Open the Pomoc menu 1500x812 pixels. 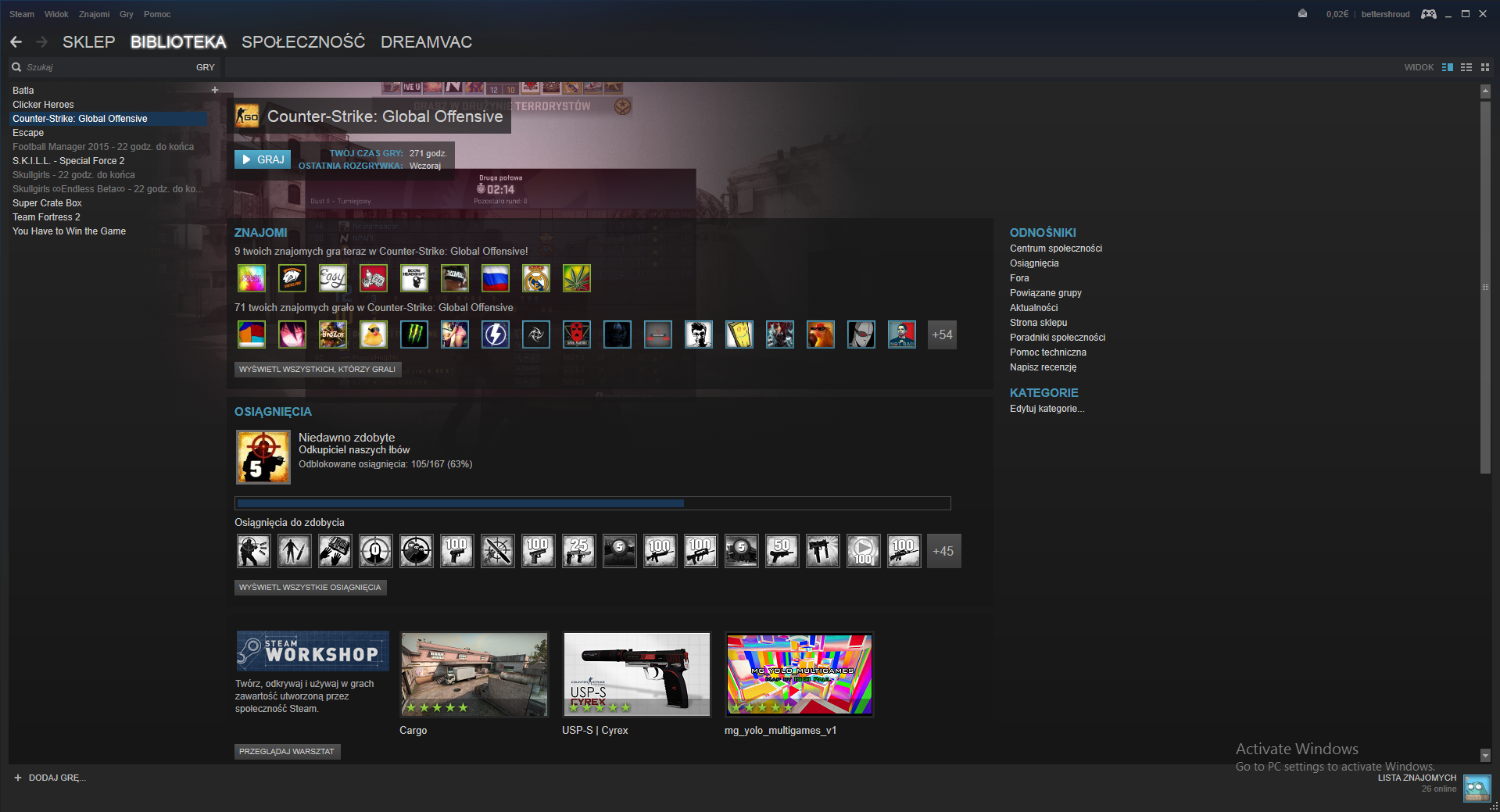tap(157, 14)
